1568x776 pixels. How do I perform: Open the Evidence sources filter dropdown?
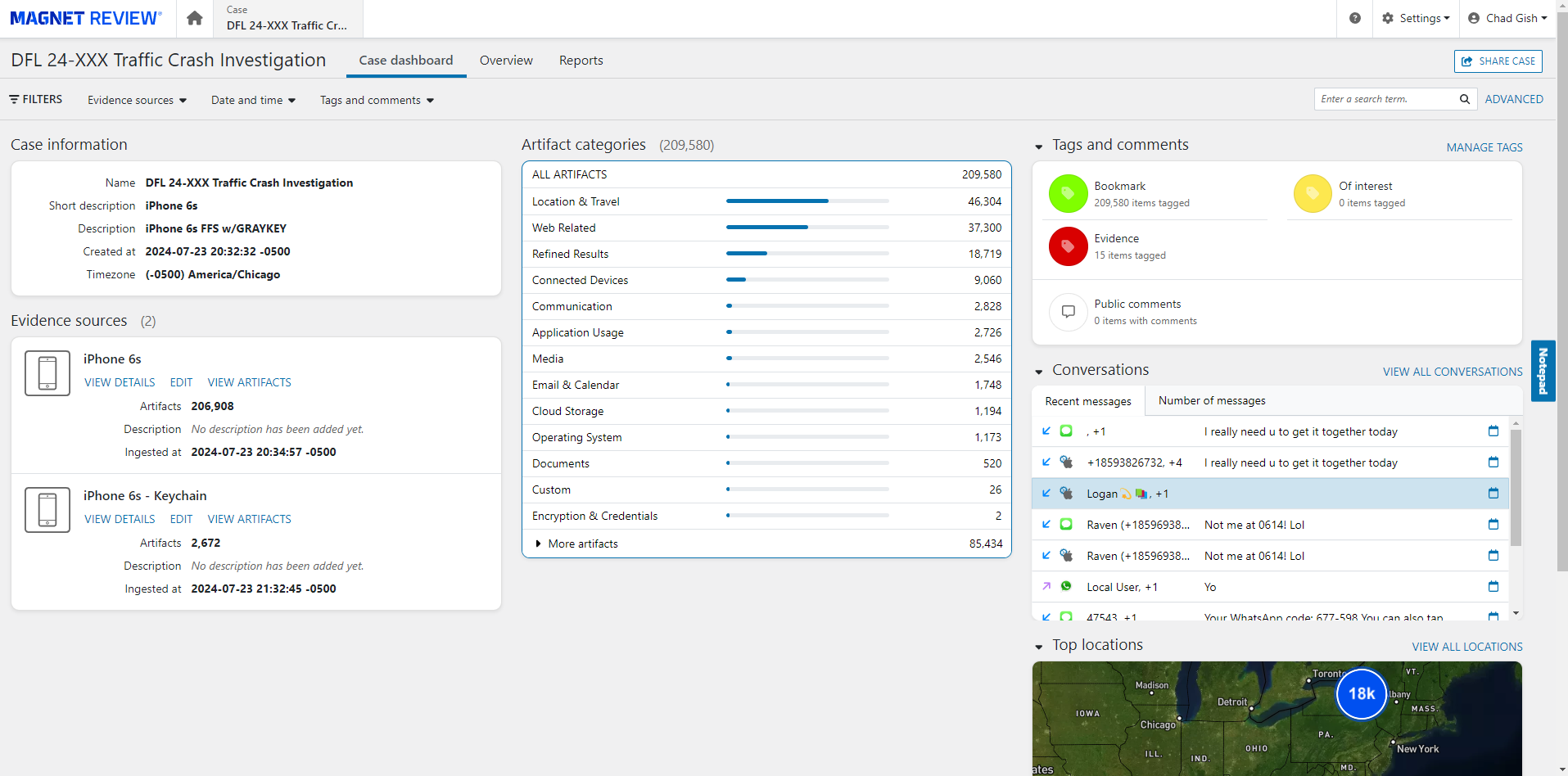point(137,100)
